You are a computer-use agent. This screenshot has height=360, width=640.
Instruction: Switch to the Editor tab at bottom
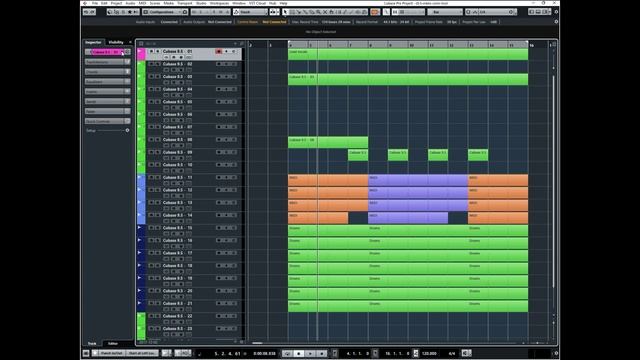[113, 344]
